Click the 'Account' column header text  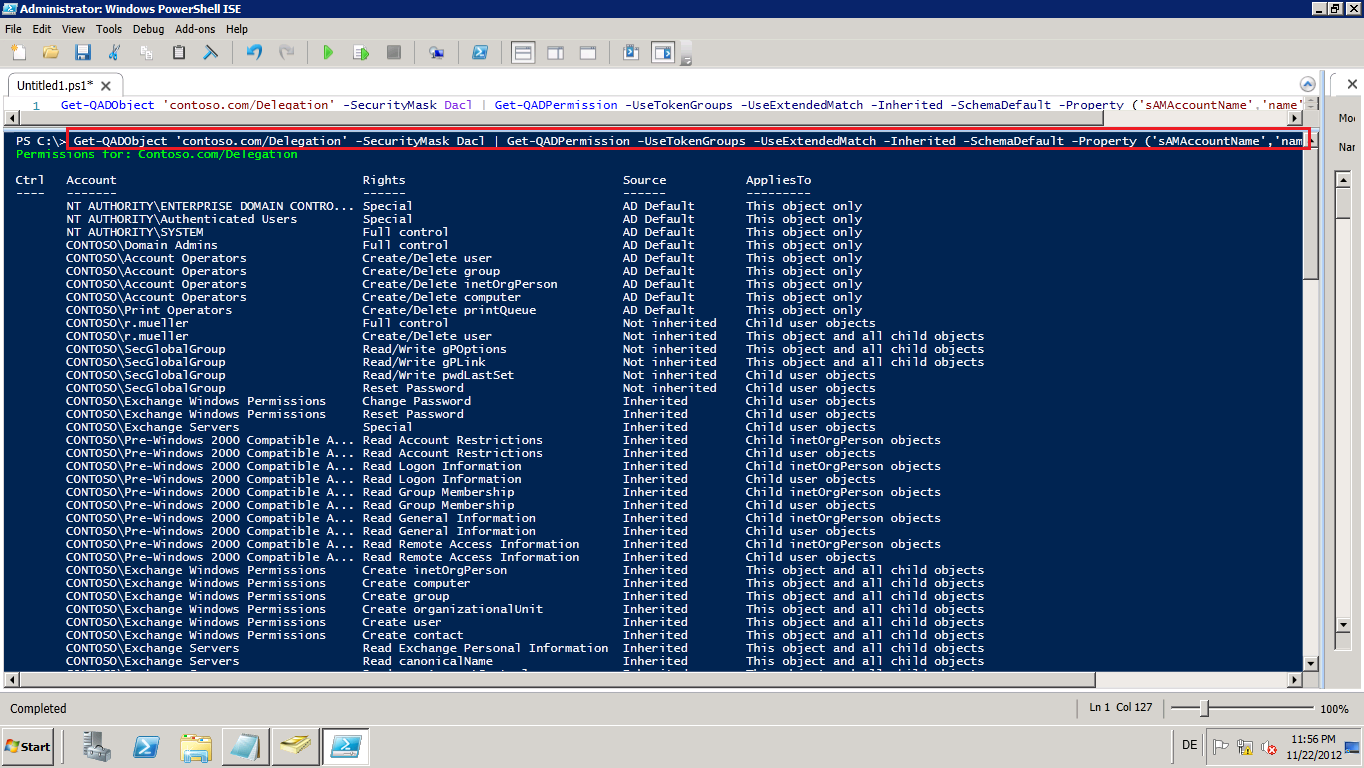click(x=91, y=180)
